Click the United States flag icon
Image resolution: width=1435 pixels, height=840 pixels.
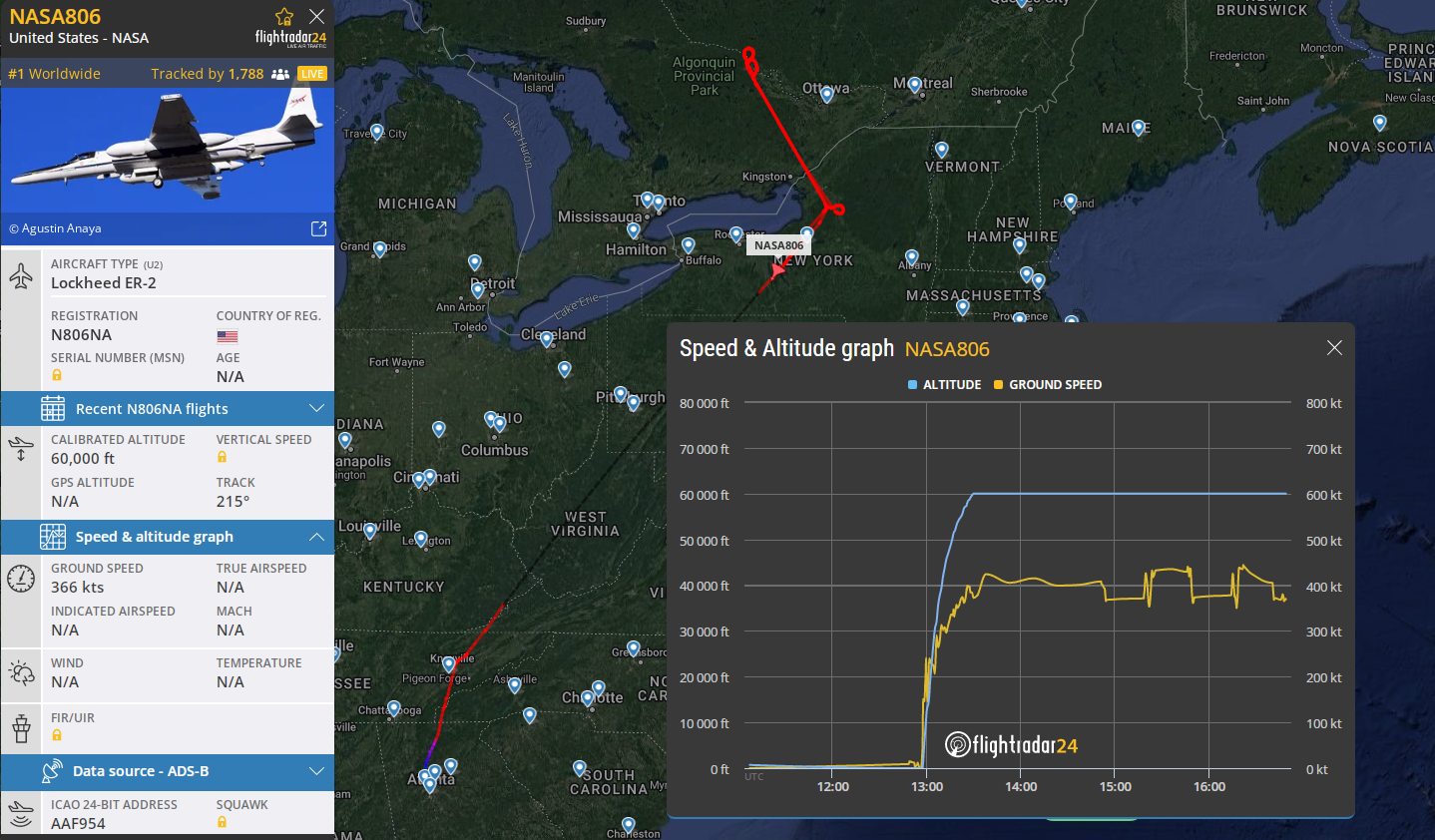(x=228, y=336)
